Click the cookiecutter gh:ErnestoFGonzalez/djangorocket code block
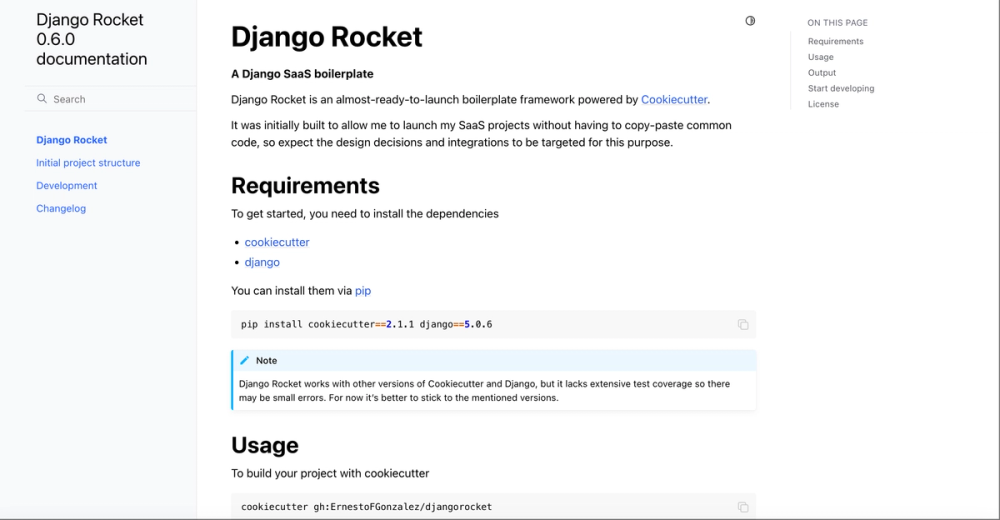1000x520 pixels. 493,507
